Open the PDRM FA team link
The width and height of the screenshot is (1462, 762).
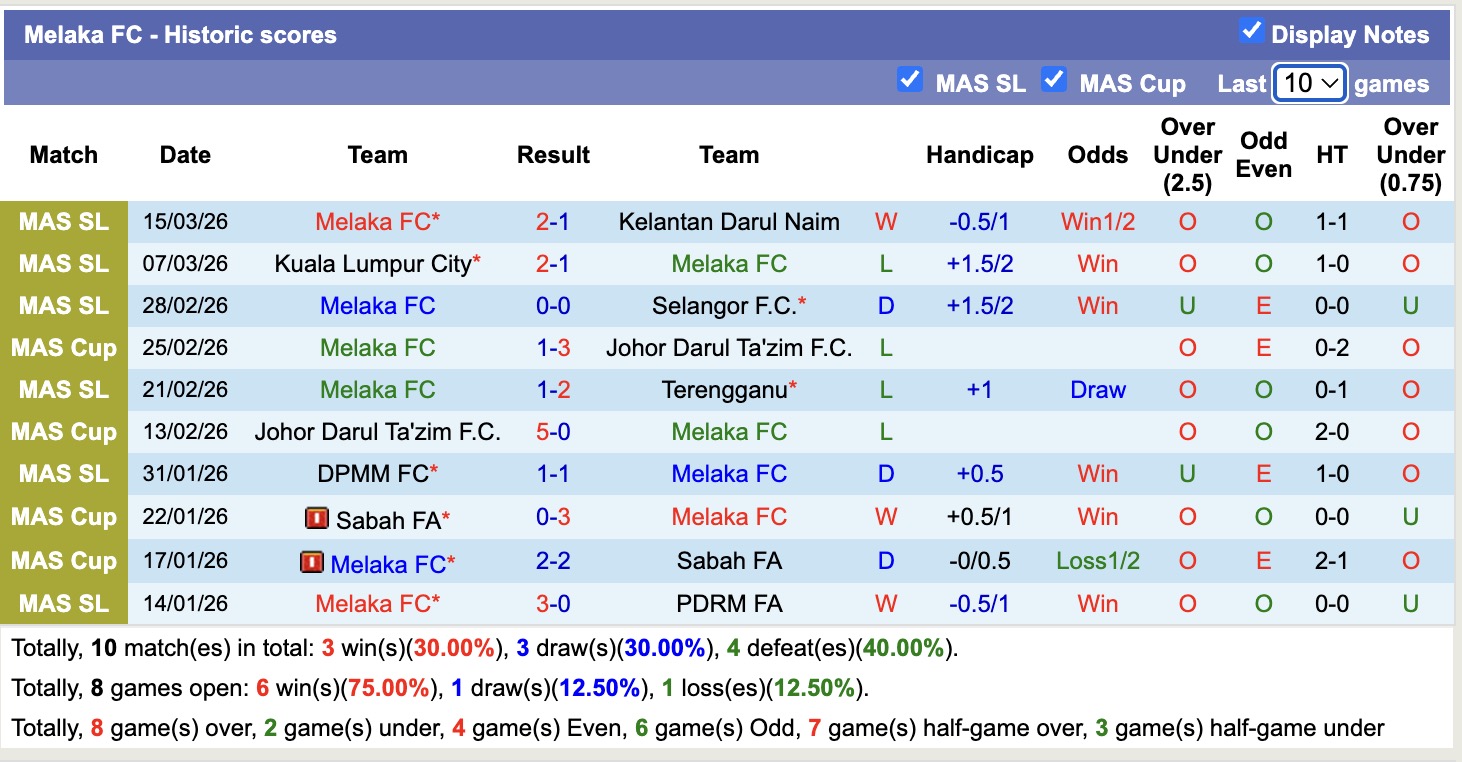(729, 604)
